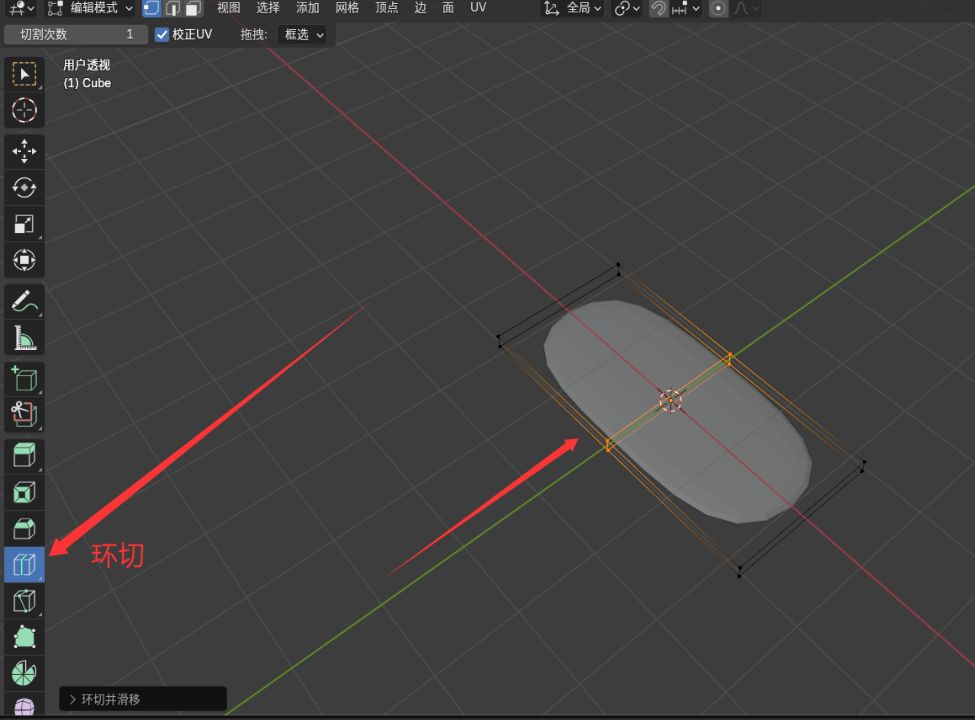Expand the 环切并滑移 operator panel

coord(72,699)
